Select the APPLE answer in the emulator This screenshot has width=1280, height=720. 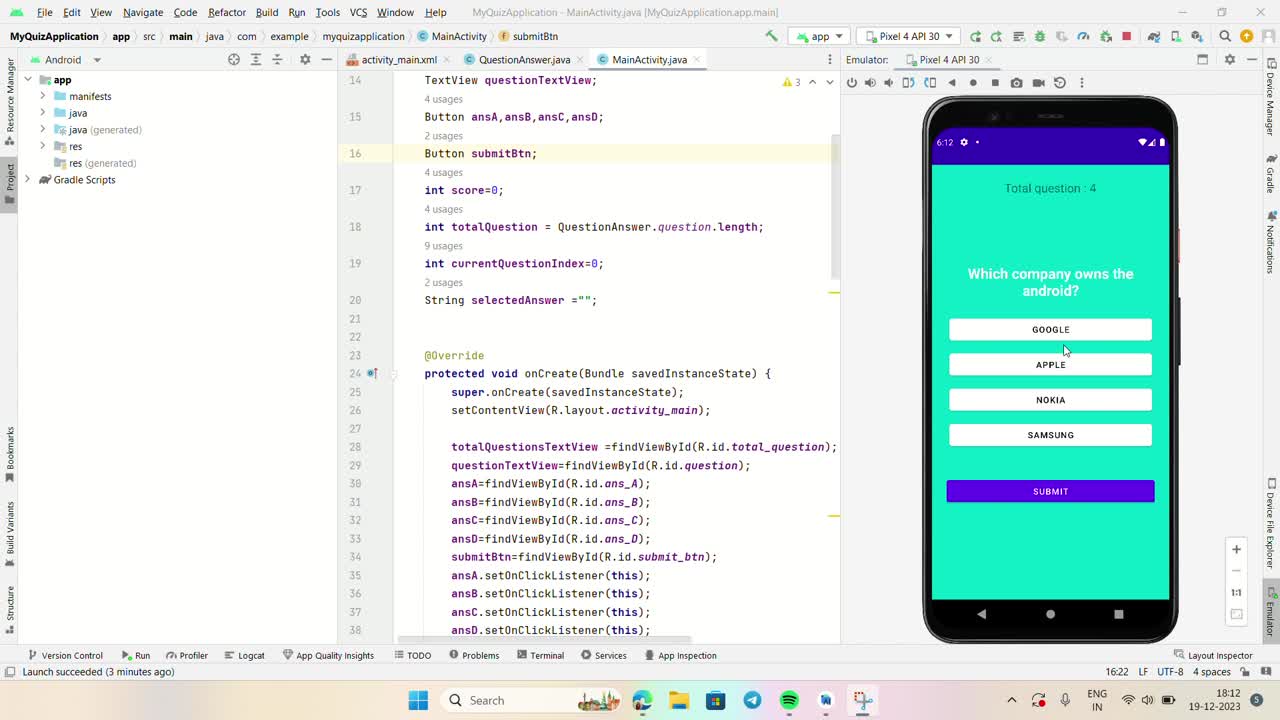click(x=1050, y=365)
